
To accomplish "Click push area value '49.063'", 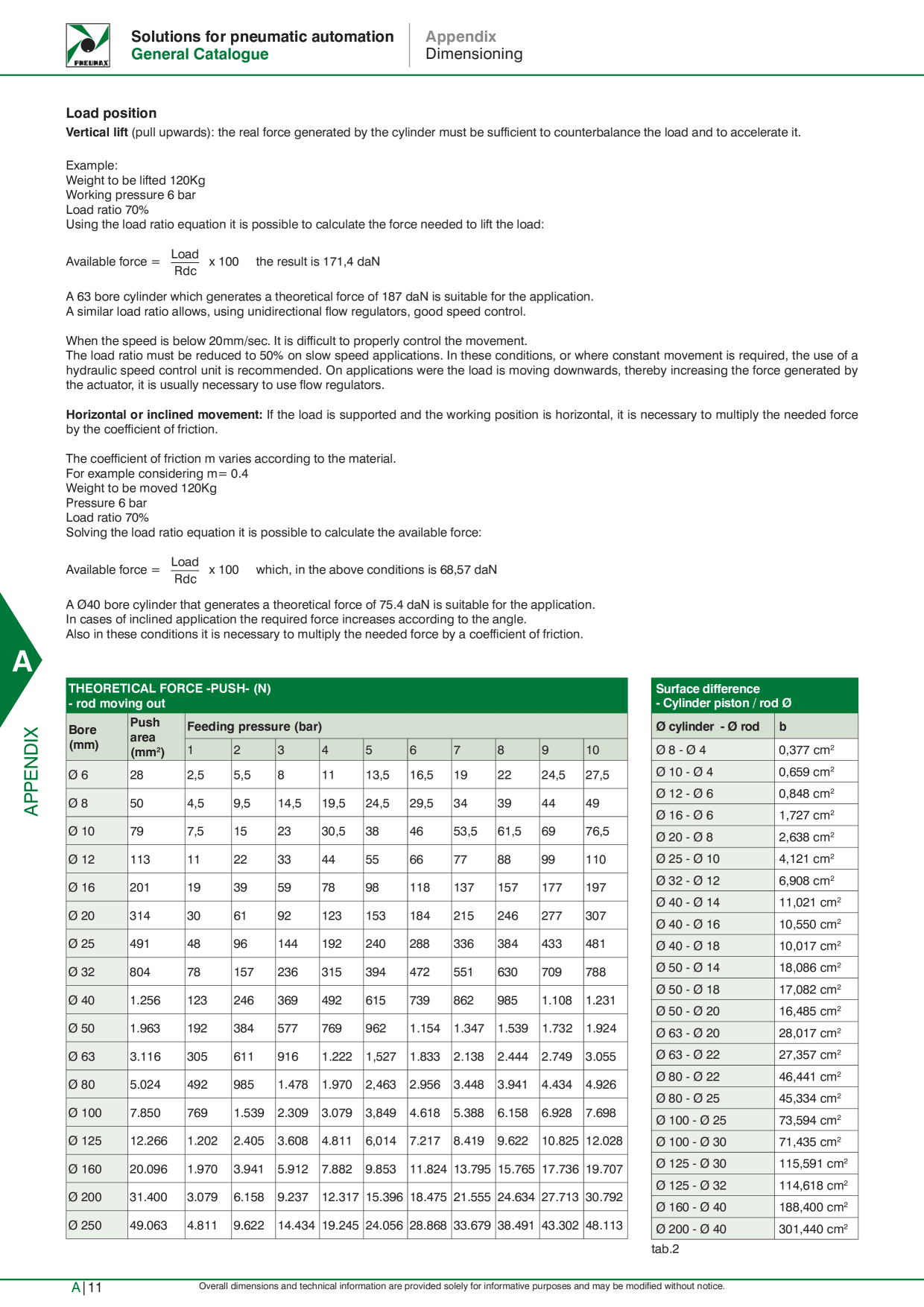I will coord(148,1226).
